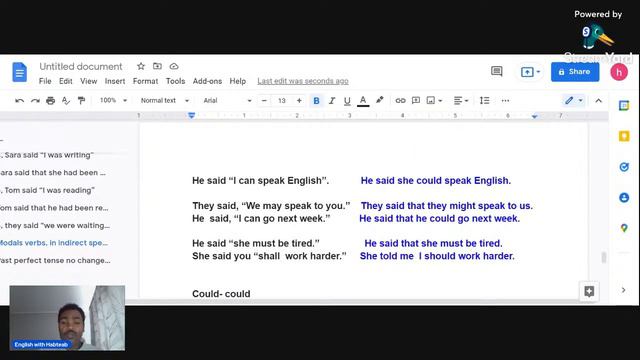
Task: Show more toolbar options
Action: tap(505, 100)
